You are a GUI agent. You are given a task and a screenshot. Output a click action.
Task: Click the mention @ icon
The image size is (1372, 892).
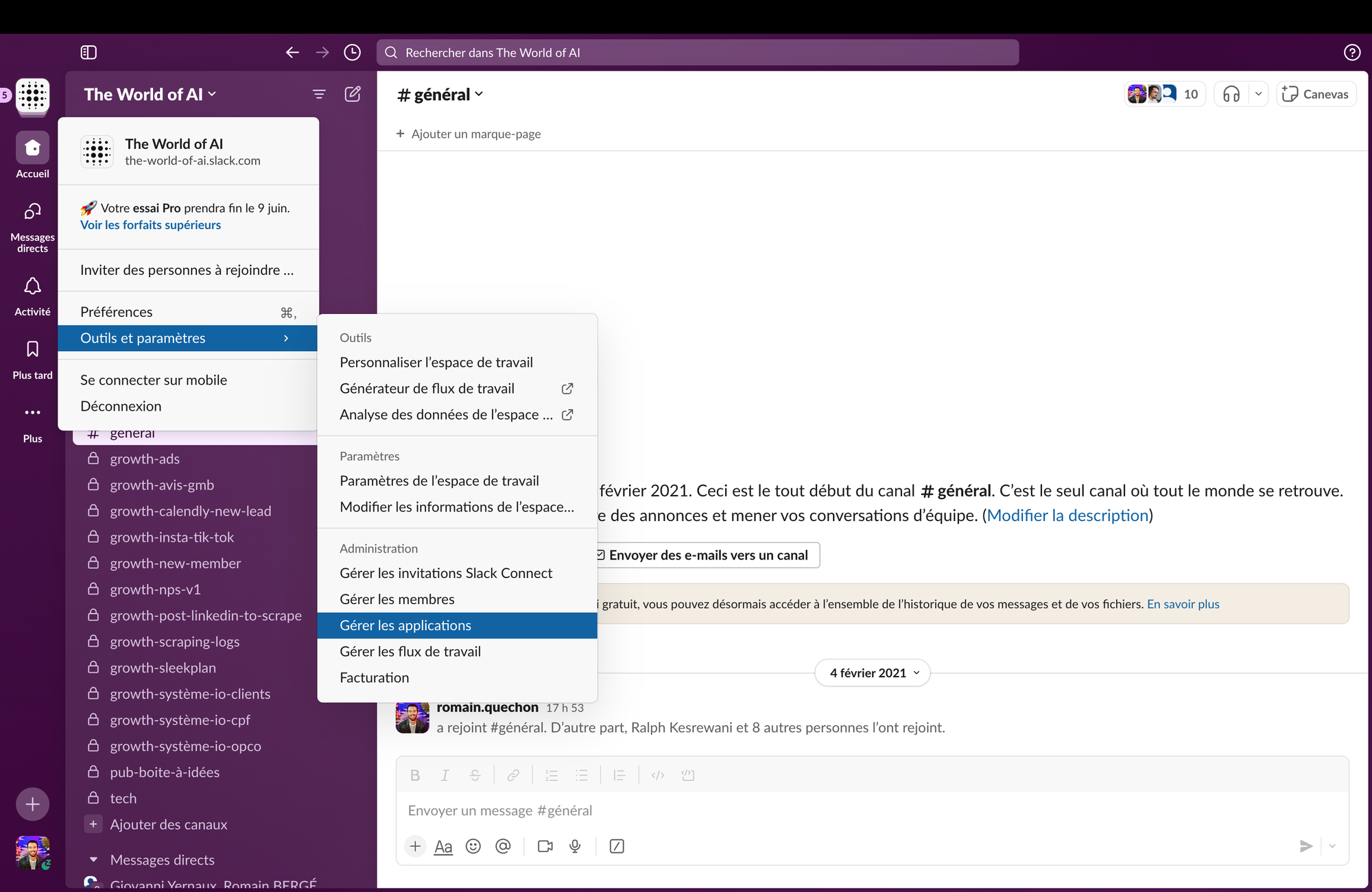503,846
